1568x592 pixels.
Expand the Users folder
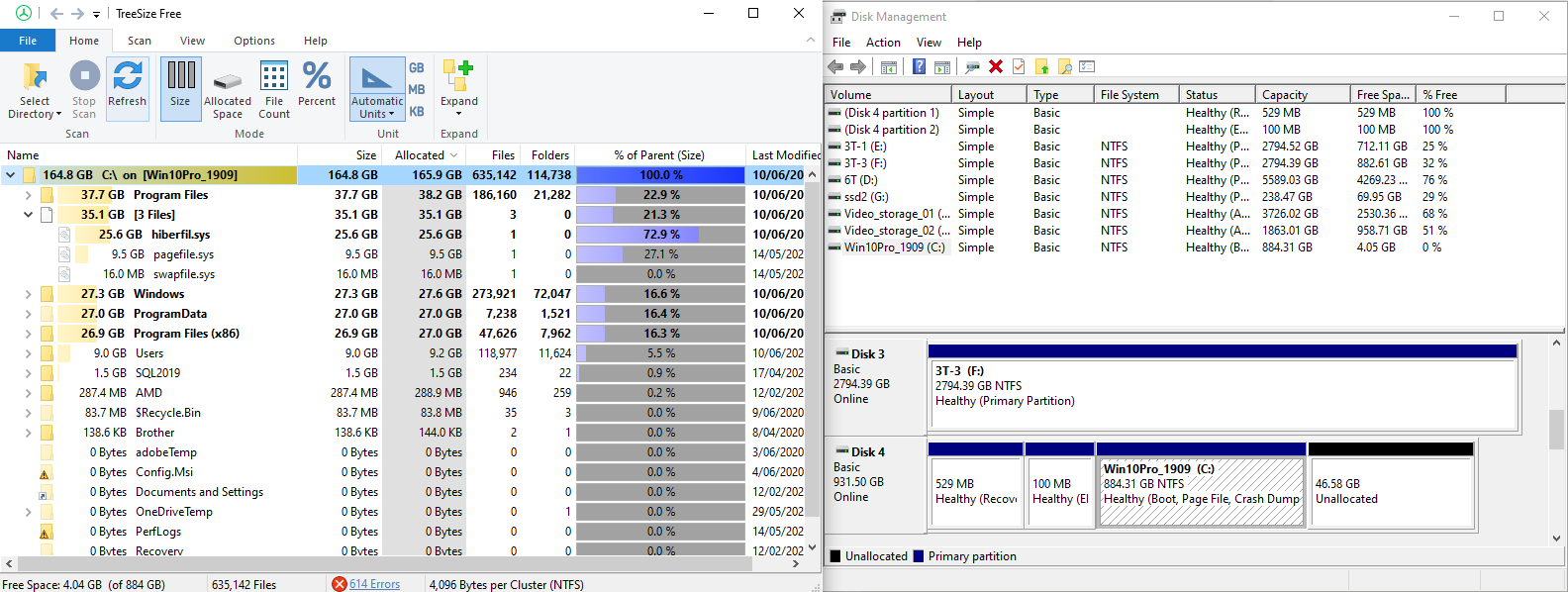click(x=28, y=353)
